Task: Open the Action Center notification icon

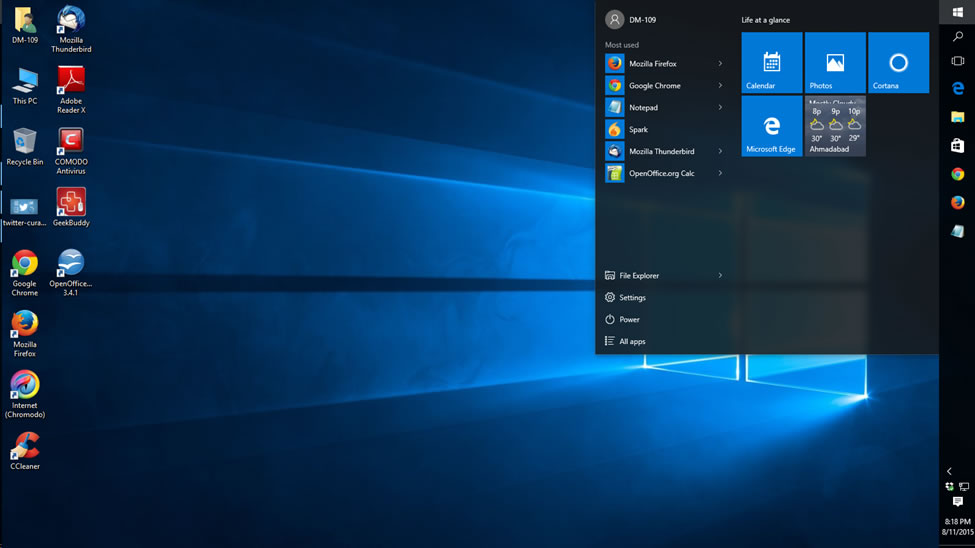Action: [x=958, y=501]
